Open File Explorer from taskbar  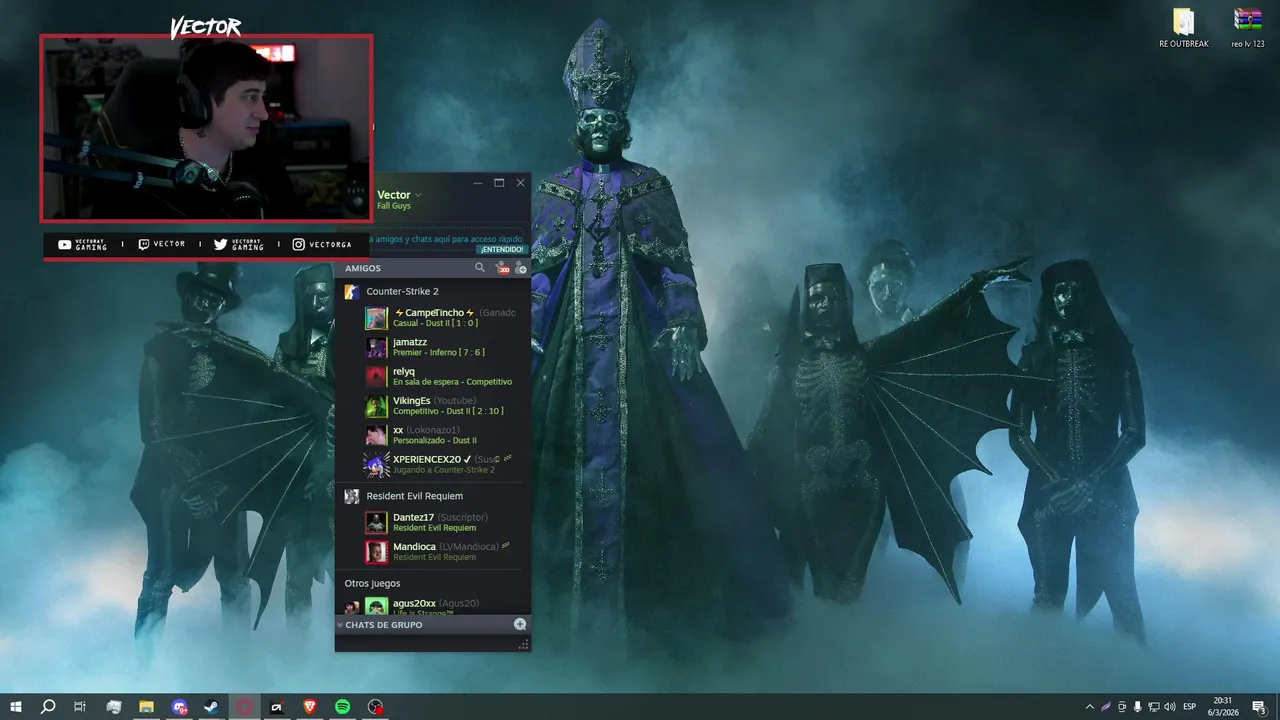click(146, 707)
